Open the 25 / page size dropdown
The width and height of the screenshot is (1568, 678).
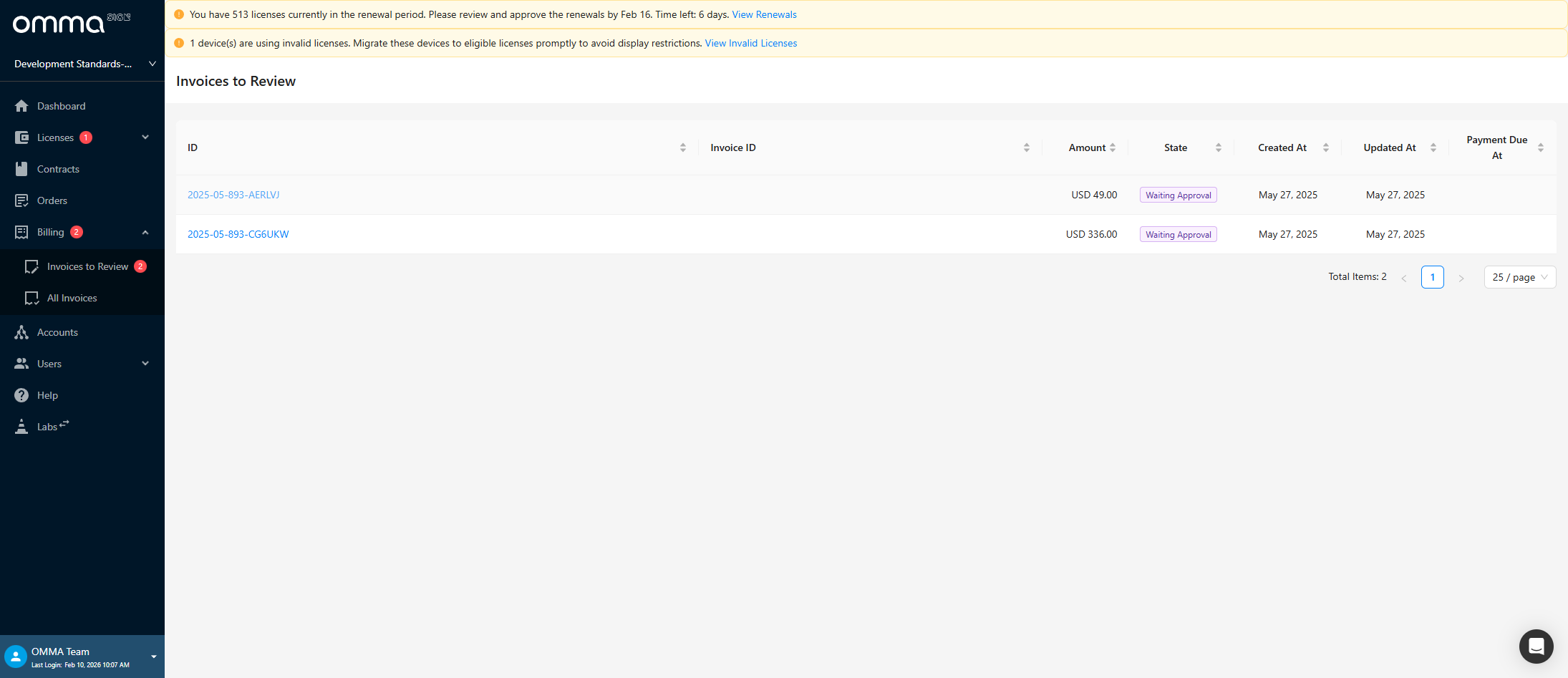[1519, 277]
